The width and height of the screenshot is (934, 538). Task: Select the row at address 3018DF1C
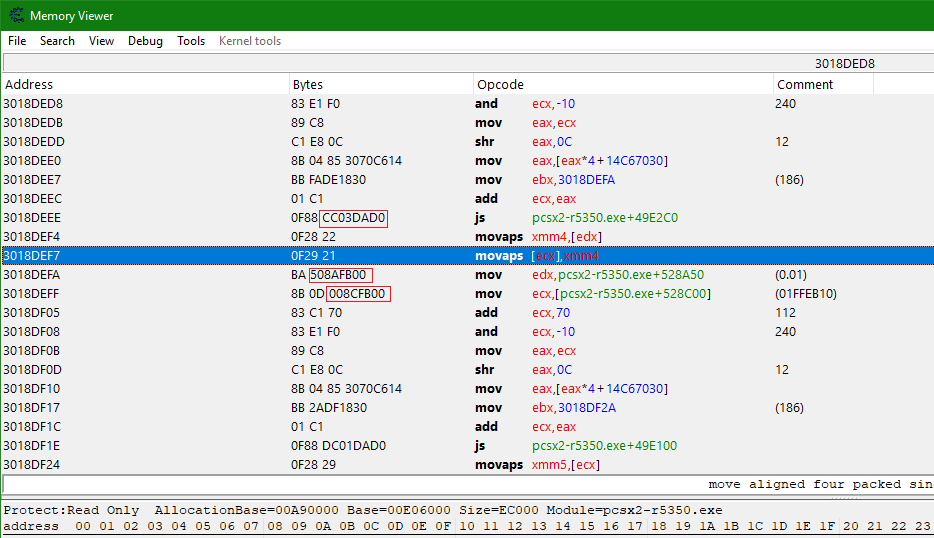click(468, 427)
